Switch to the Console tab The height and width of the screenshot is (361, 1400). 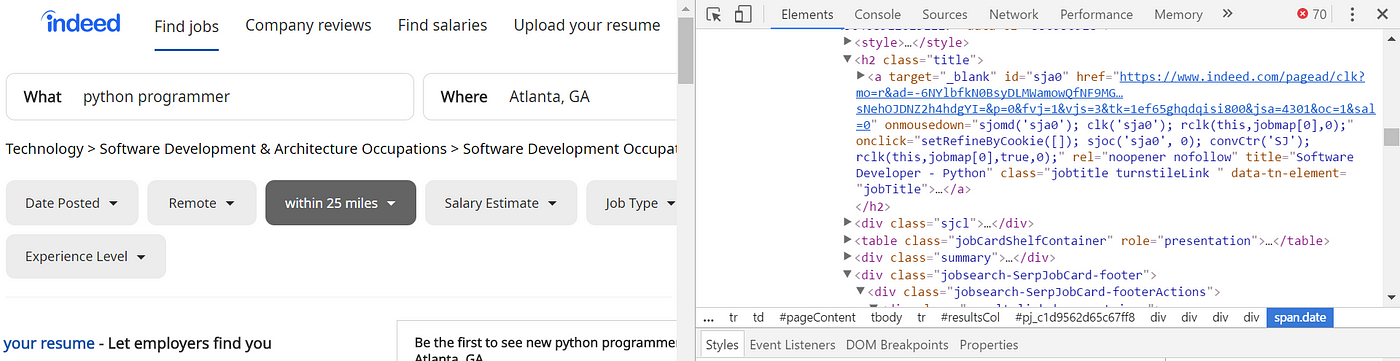[877, 14]
